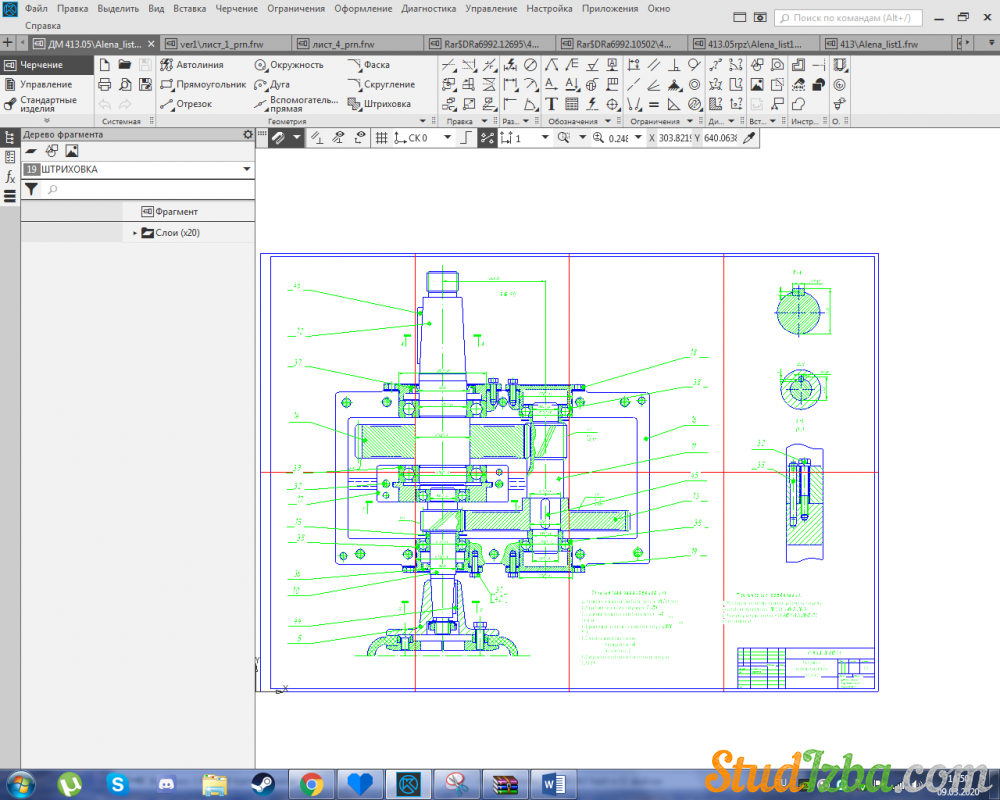Choose the Фаска chamfer tool
The width and height of the screenshot is (1000, 800).
pyautogui.click(x=370, y=65)
